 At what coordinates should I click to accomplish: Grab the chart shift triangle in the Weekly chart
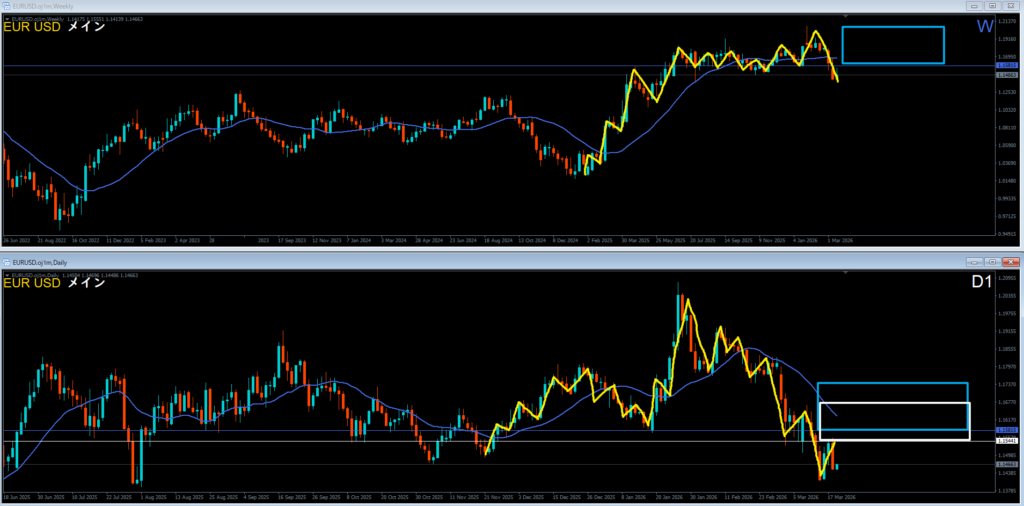(x=845, y=16)
